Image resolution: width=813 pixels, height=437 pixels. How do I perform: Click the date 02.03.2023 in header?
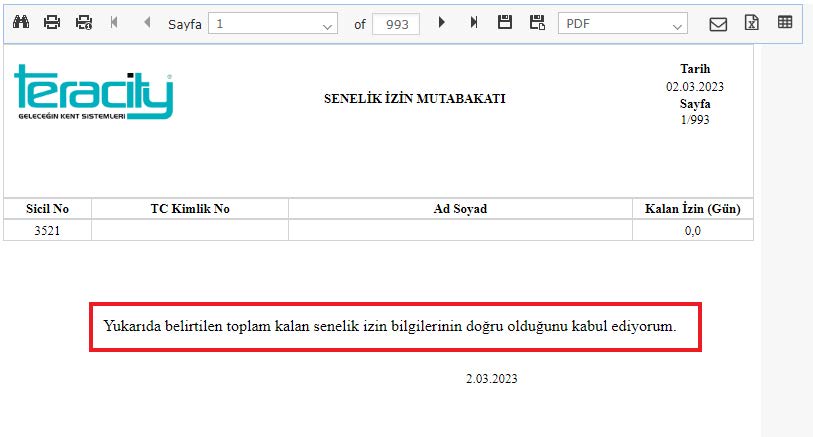pyautogui.click(x=695, y=87)
